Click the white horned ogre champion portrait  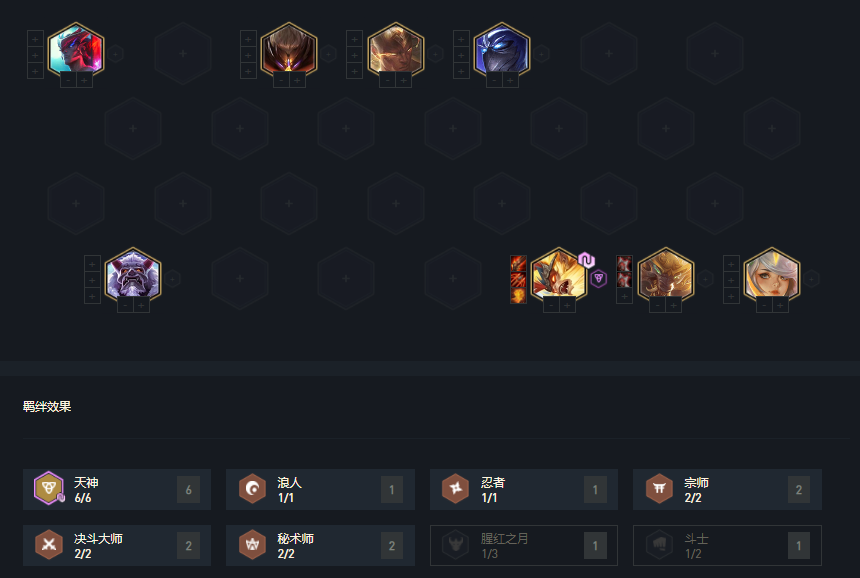[x=133, y=274]
